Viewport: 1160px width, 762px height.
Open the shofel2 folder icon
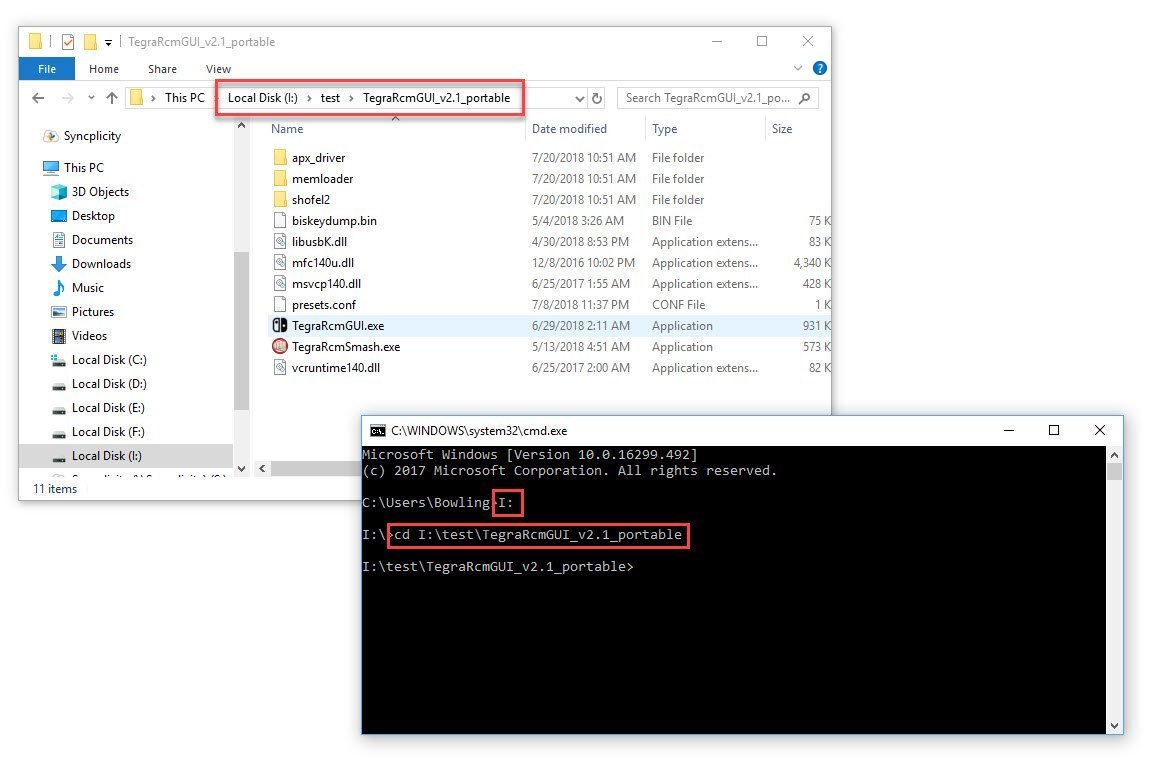(280, 200)
